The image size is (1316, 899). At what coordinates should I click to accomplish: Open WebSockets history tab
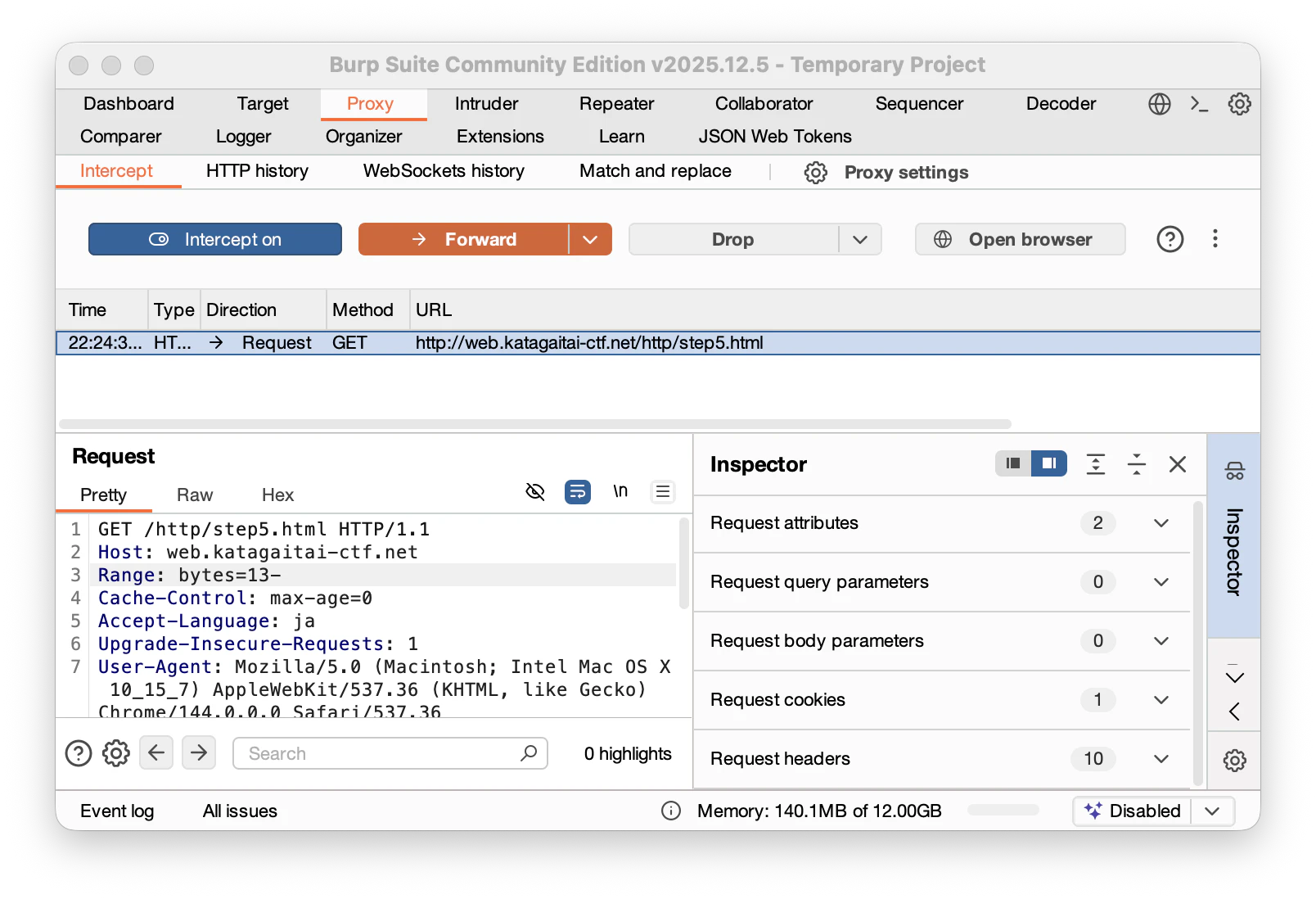(x=444, y=171)
